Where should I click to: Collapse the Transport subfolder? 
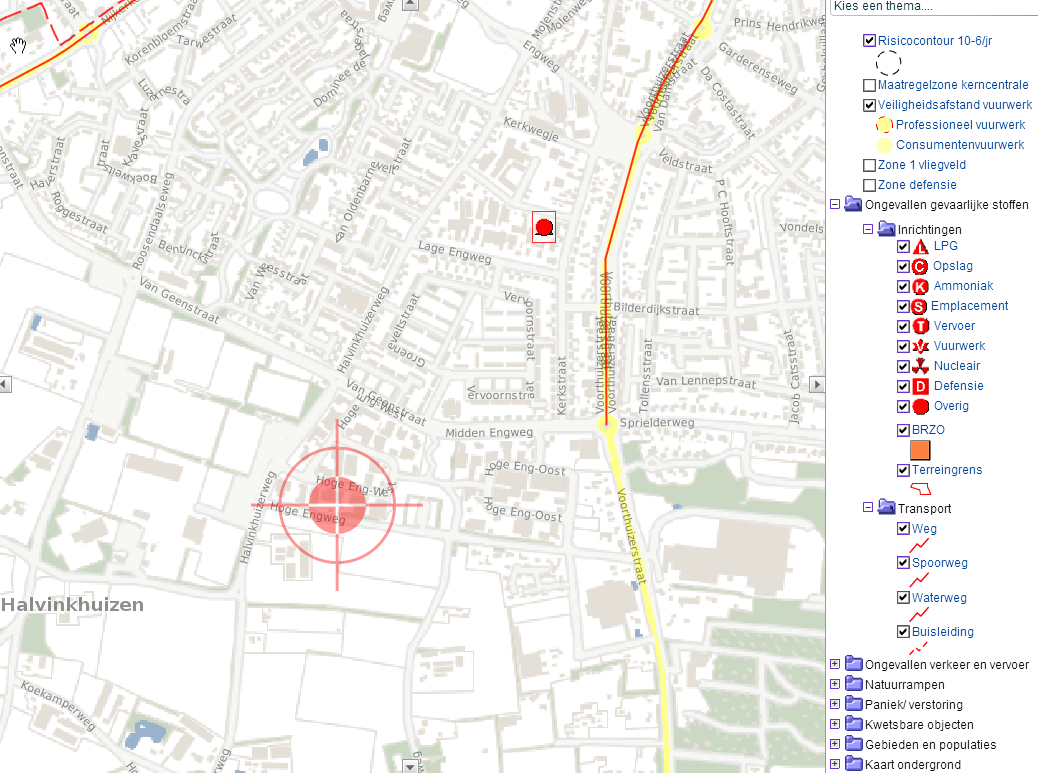(868, 508)
